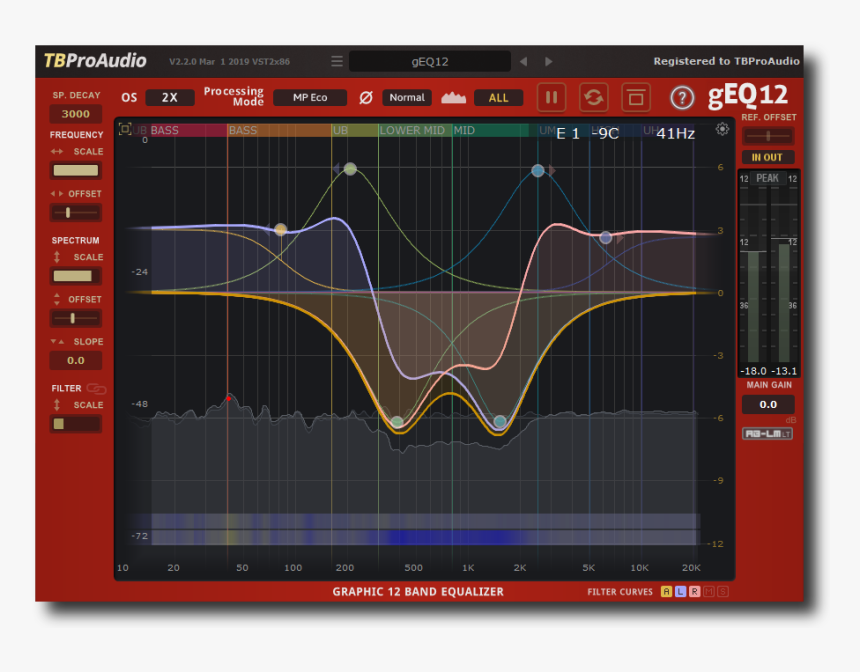Pause the spectrum display
Screen dimensions: 860x672
pyautogui.click(x=551, y=98)
